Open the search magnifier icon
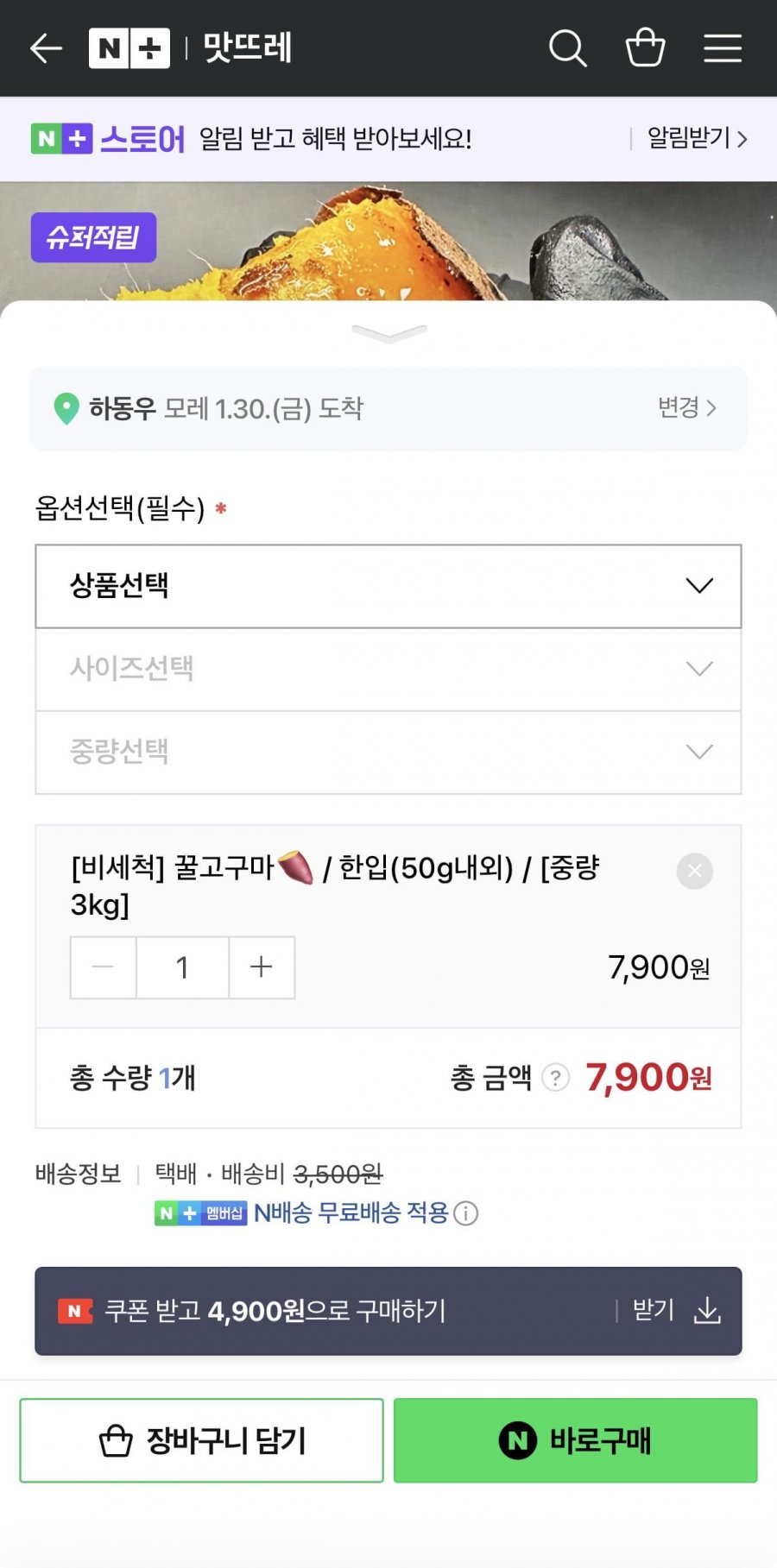Image resolution: width=777 pixels, height=1568 pixels. pos(567,48)
